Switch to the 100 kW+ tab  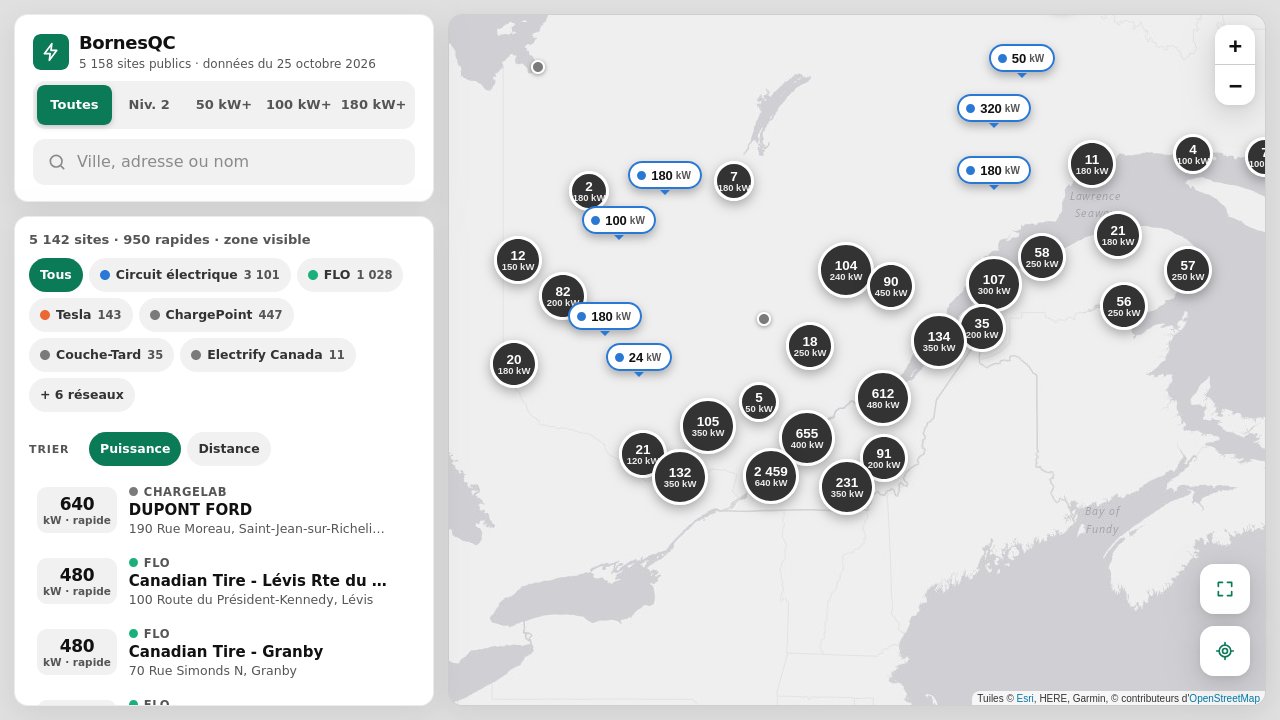coord(298,105)
